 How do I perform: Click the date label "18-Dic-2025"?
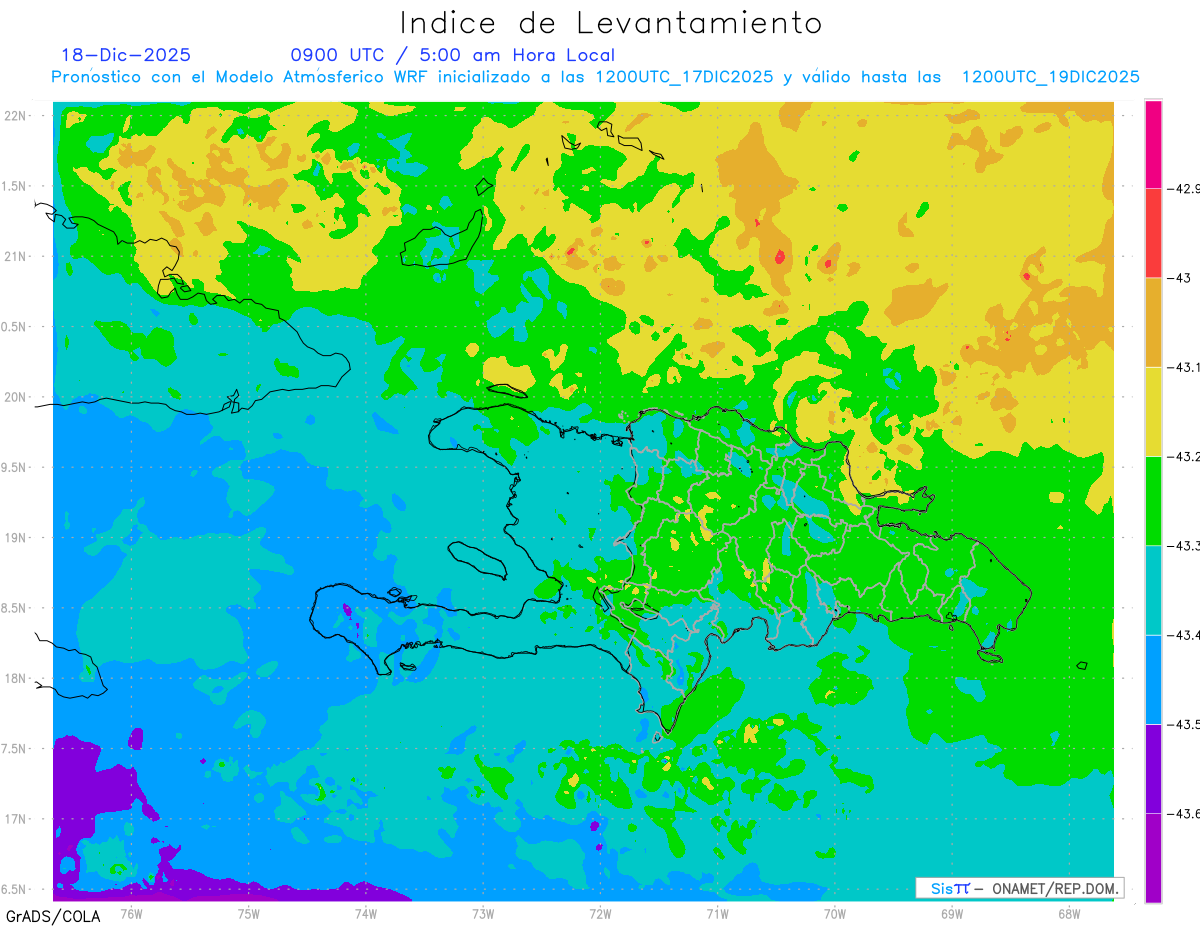coord(126,55)
